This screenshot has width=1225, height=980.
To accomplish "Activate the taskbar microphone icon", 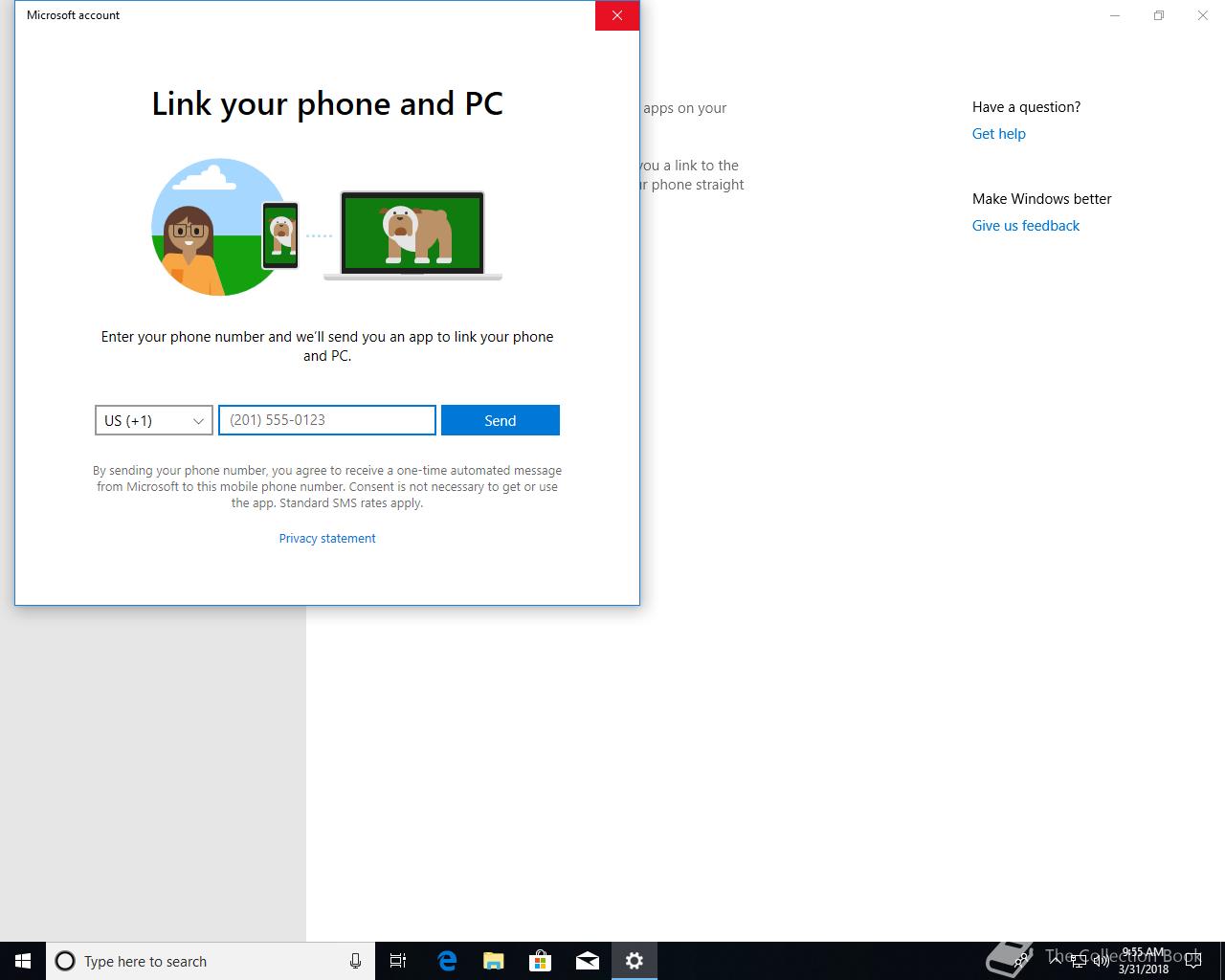I will 355,961.
